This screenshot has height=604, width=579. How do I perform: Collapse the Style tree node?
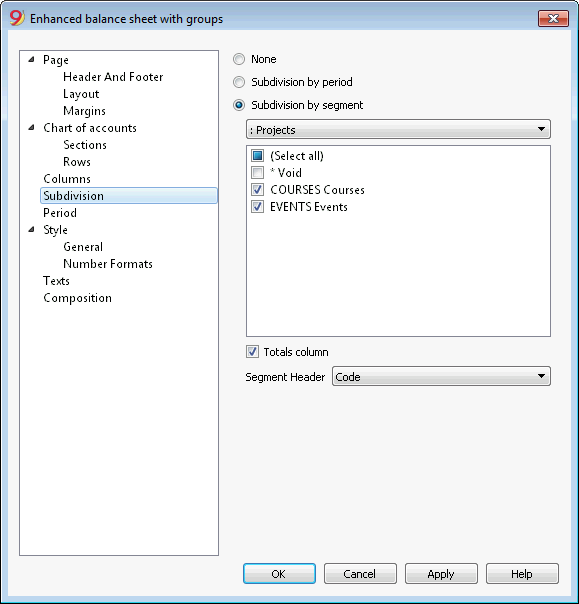point(32,230)
